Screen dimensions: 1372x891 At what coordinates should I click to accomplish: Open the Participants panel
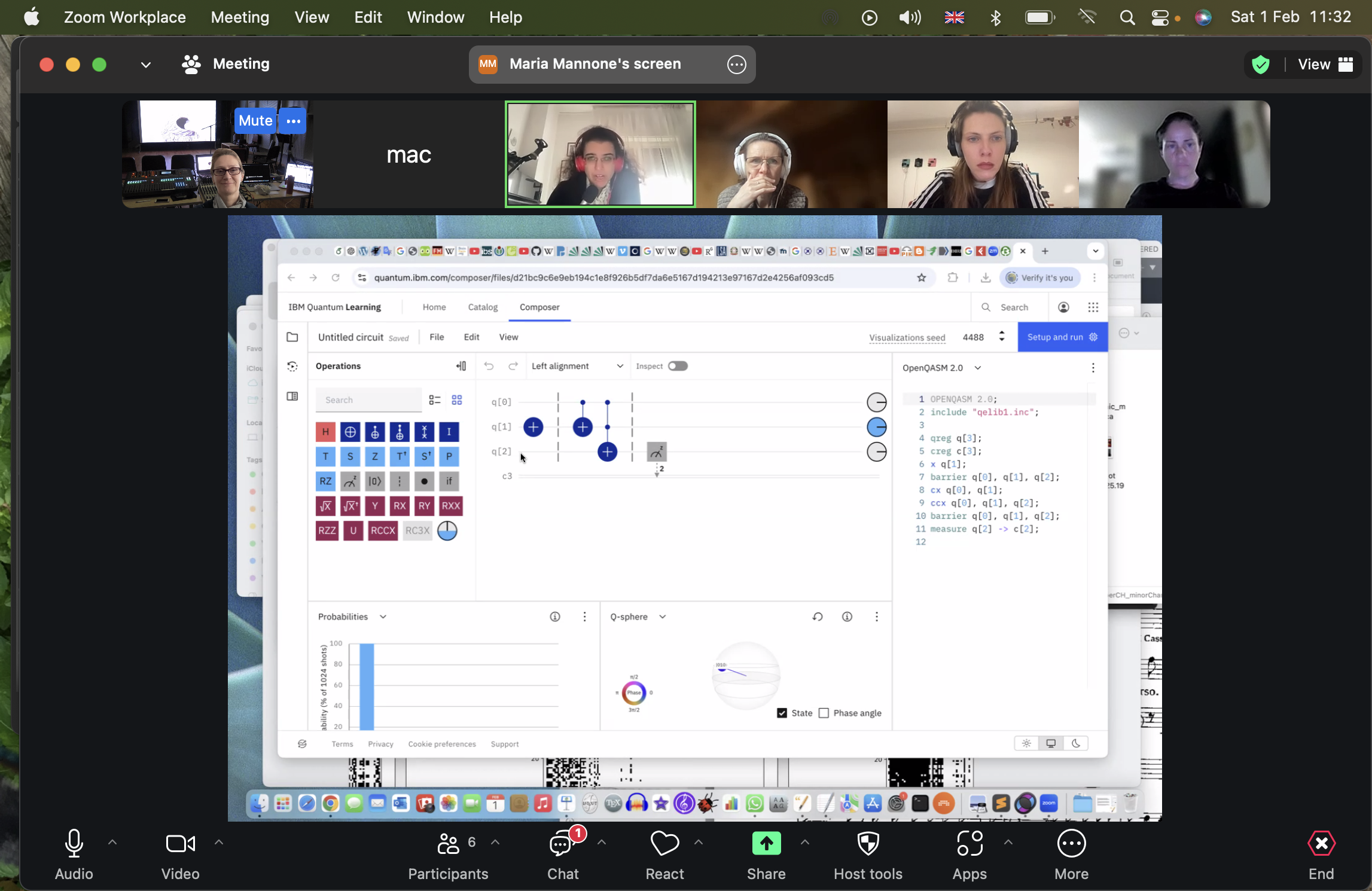448,844
